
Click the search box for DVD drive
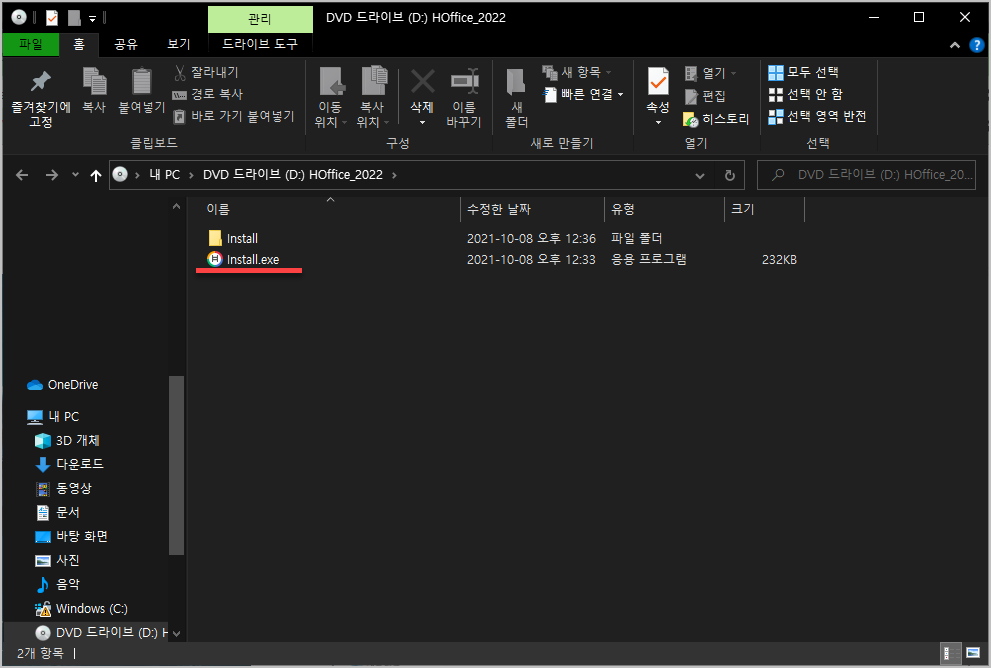click(x=866, y=175)
